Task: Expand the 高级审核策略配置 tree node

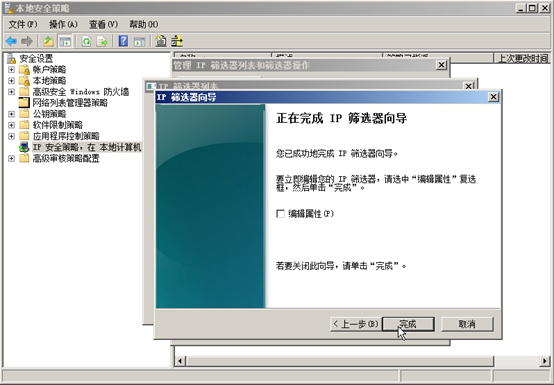Action: coord(11,158)
